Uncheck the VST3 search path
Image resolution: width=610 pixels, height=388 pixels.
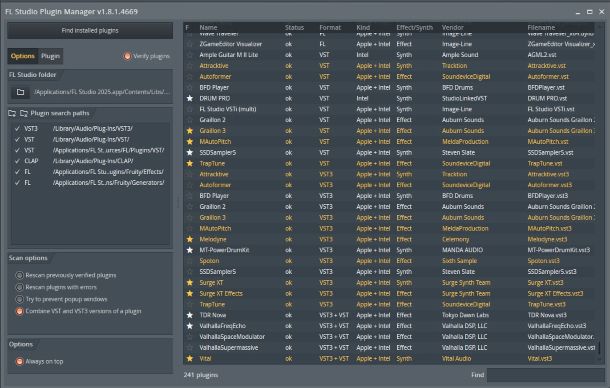[x=17, y=128]
